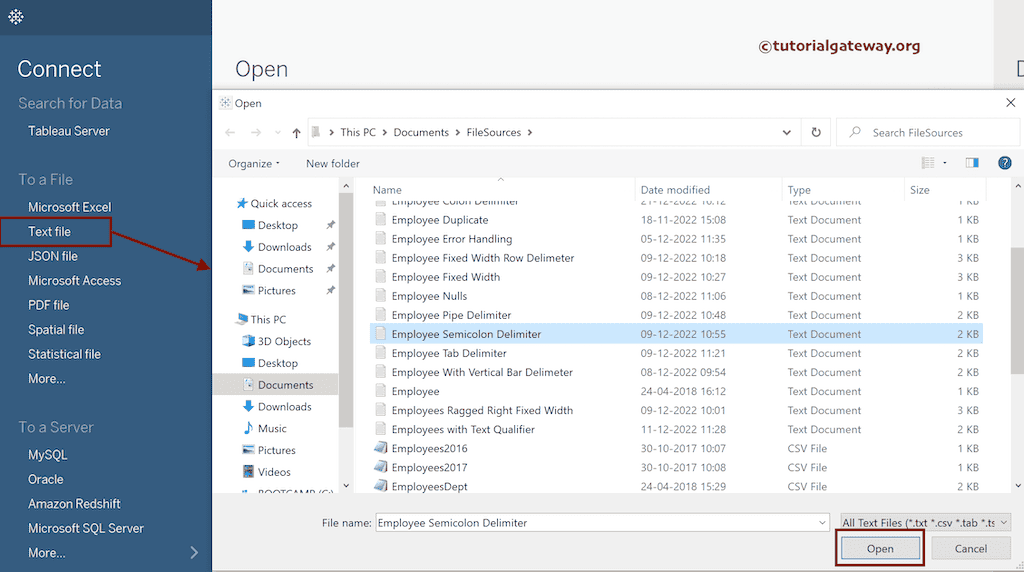Image resolution: width=1024 pixels, height=572 pixels.
Task: Choose Microsoft Excel connector
Action: 70,207
